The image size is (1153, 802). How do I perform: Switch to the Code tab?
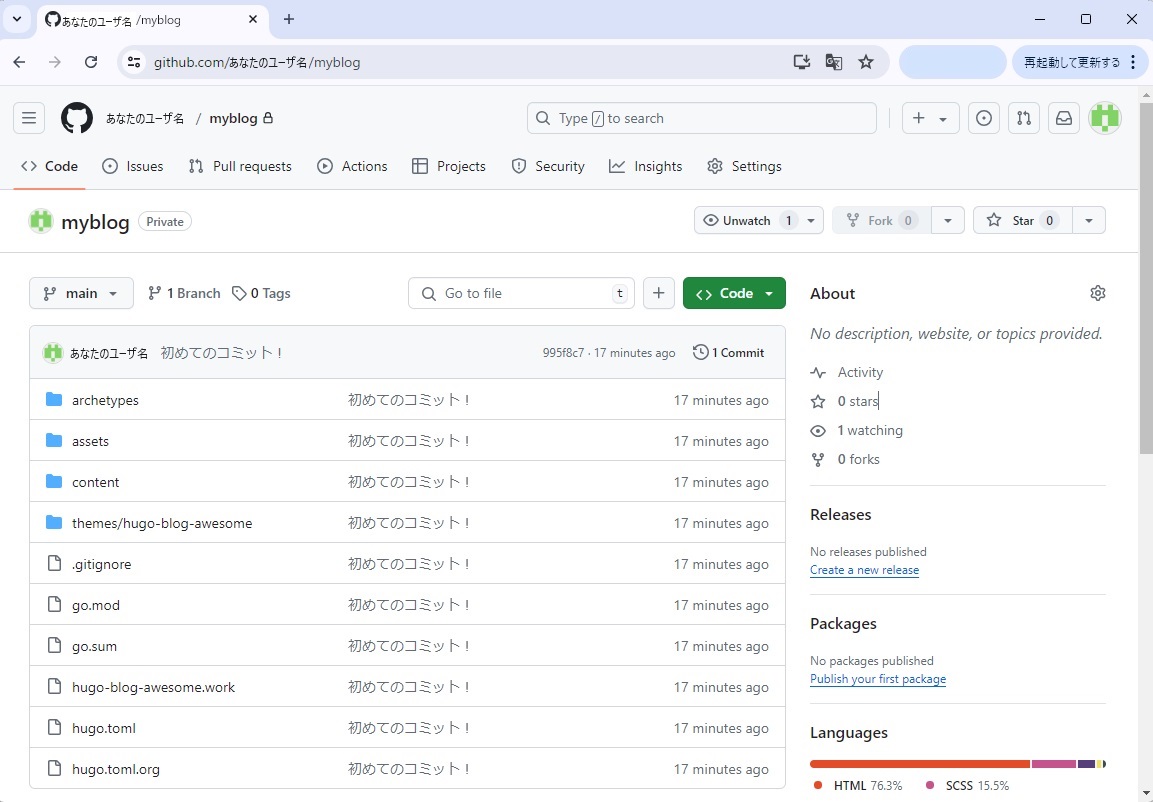[x=49, y=166]
